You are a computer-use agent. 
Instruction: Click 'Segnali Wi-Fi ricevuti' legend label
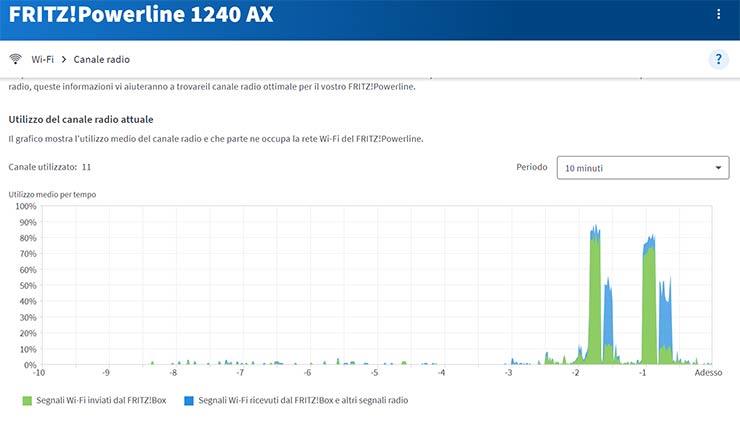(303, 400)
